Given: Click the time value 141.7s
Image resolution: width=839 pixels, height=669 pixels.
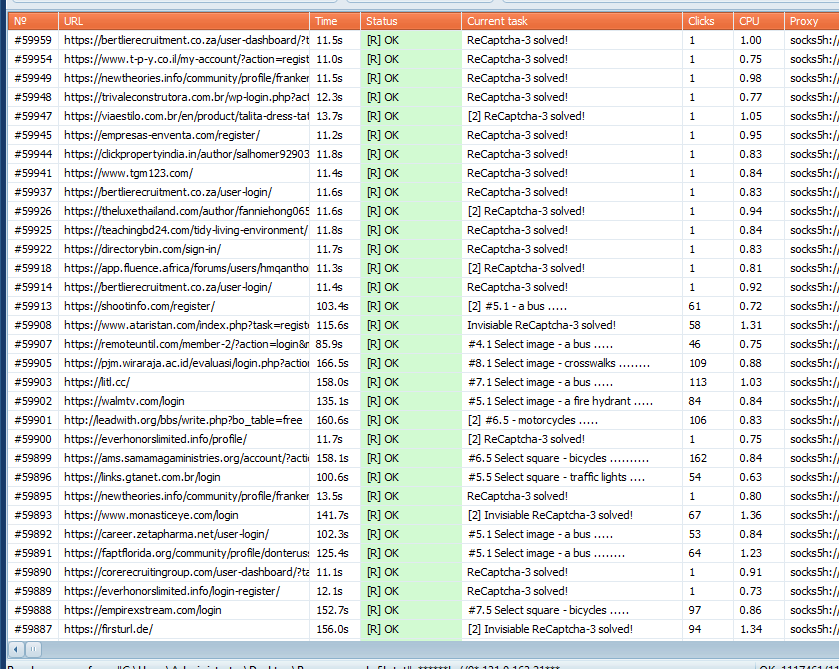Looking at the screenshot, I should [x=332, y=515].
